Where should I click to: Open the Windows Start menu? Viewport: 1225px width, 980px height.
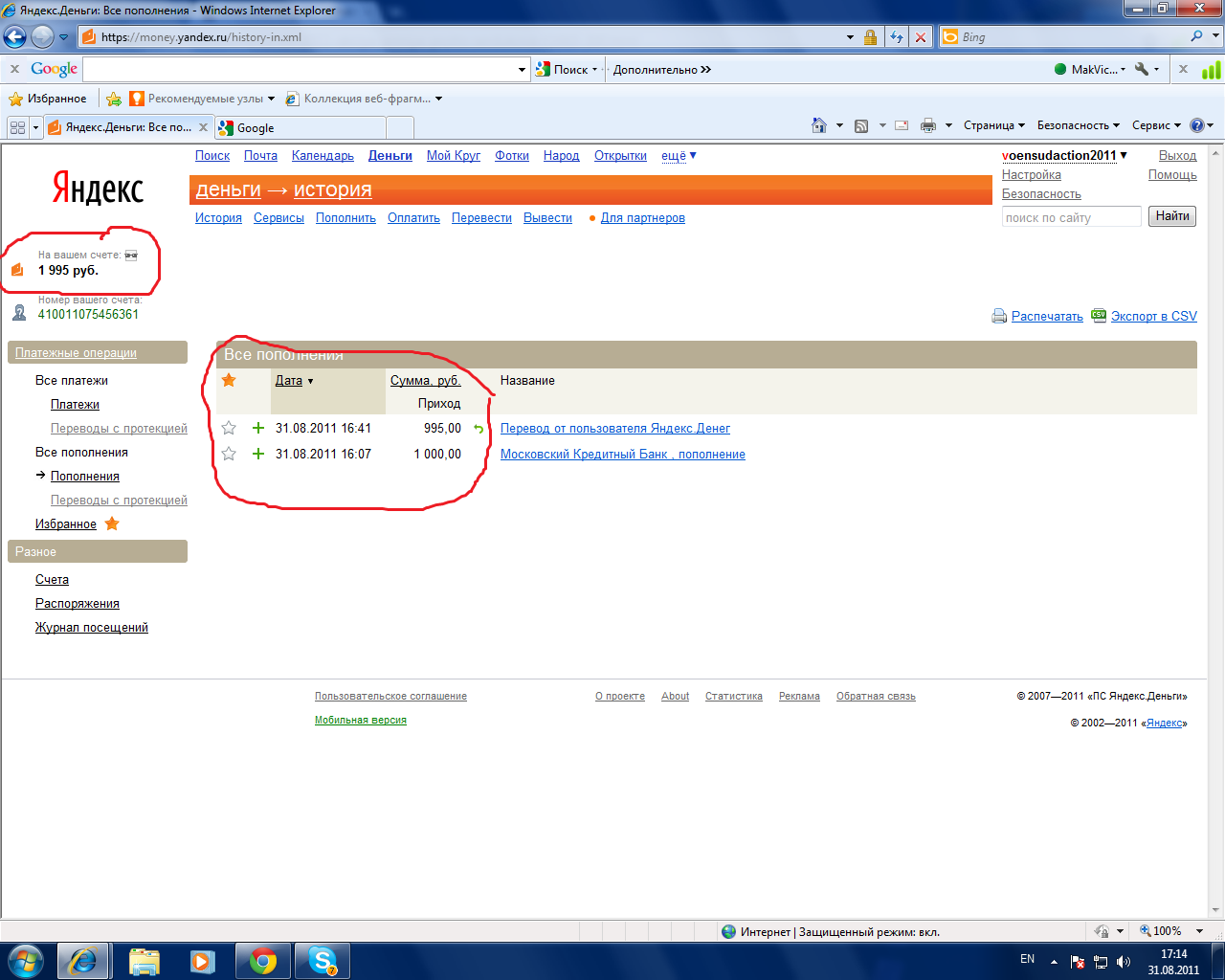click(x=26, y=961)
